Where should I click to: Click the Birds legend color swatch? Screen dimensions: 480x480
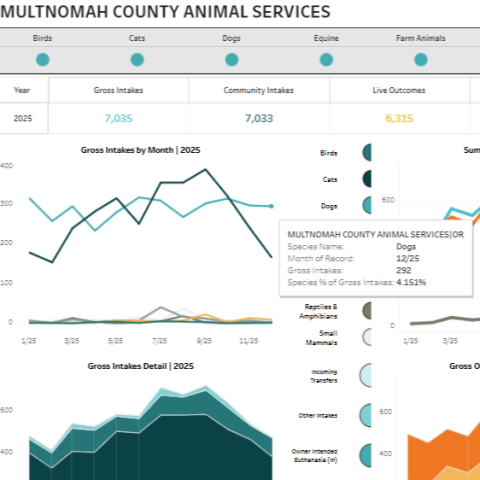(367, 153)
